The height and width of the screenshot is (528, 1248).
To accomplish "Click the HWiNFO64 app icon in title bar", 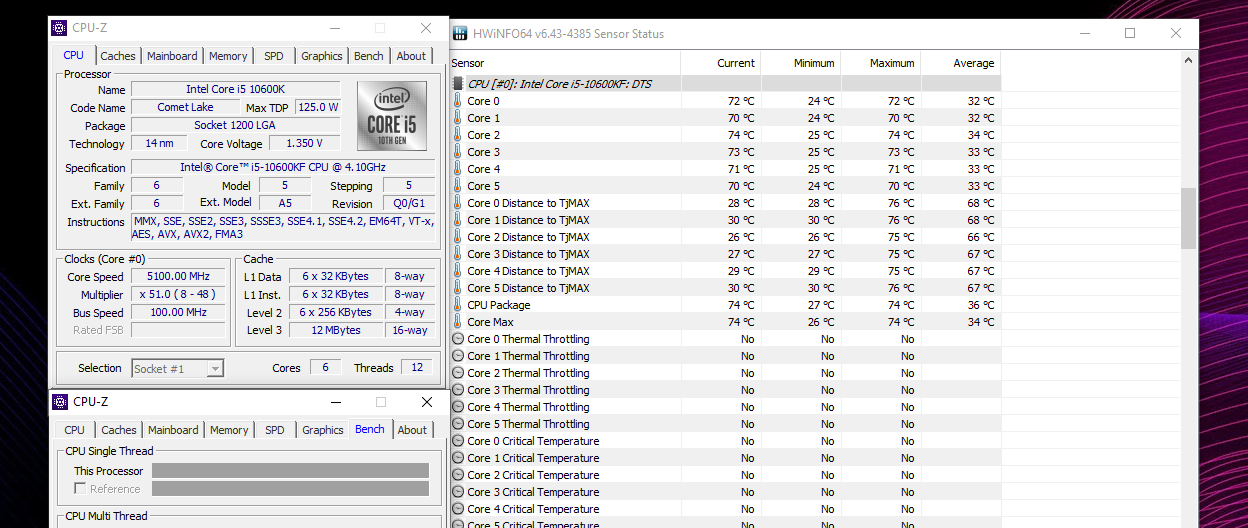I will (461, 33).
